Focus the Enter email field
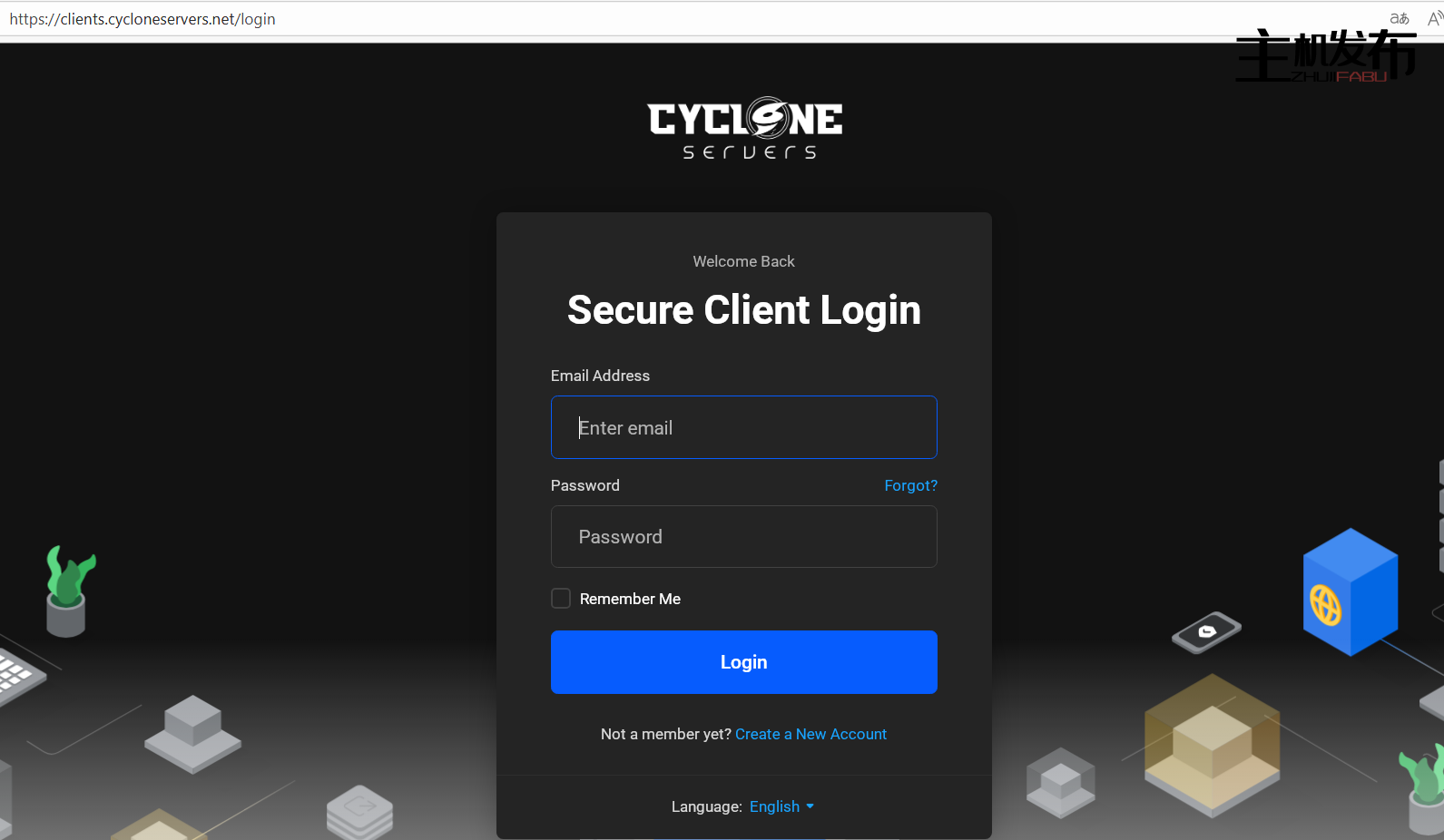 [x=744, y=427]
